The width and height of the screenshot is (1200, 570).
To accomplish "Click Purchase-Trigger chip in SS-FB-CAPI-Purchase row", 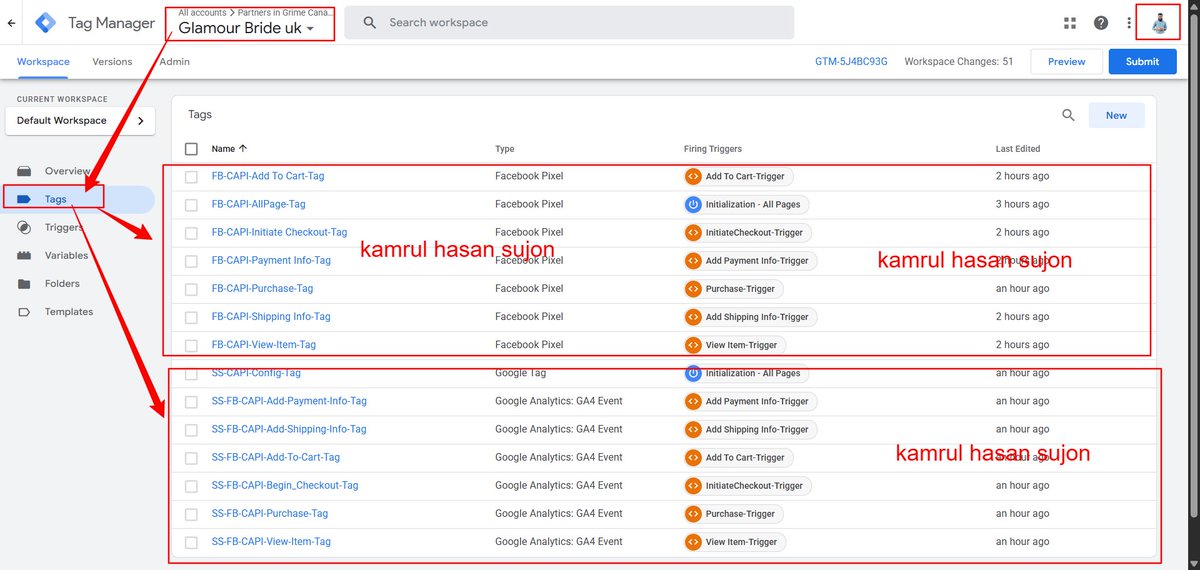I will pyautogui.click(x=733, y=513).
